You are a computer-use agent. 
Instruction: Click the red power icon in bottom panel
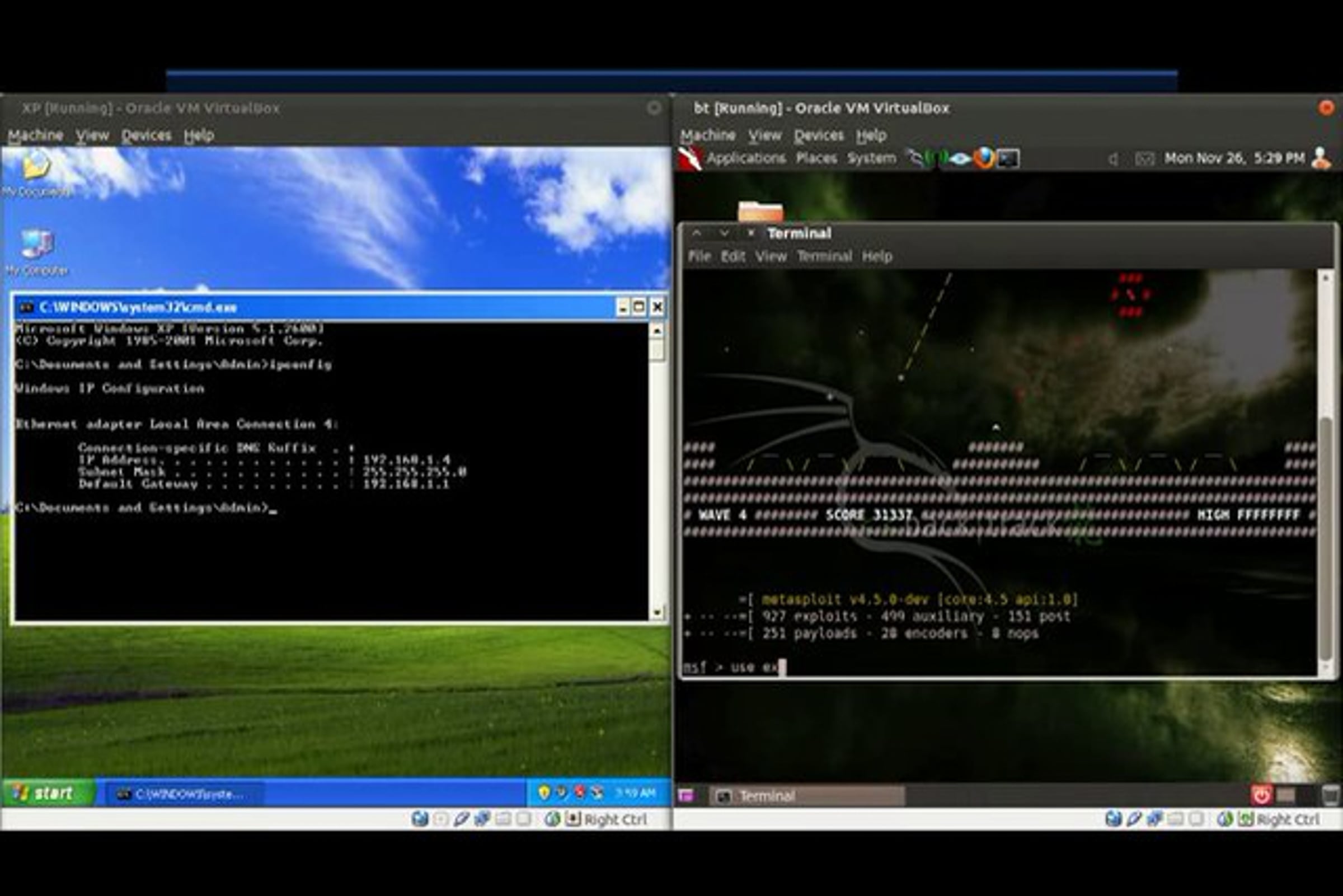click(x=1261, y=795)
